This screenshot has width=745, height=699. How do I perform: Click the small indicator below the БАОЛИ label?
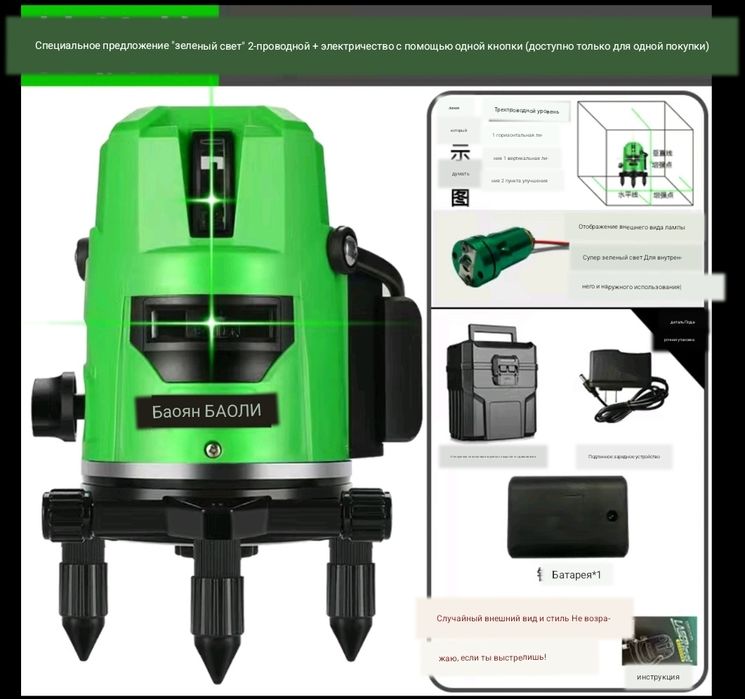pos(212,450)
